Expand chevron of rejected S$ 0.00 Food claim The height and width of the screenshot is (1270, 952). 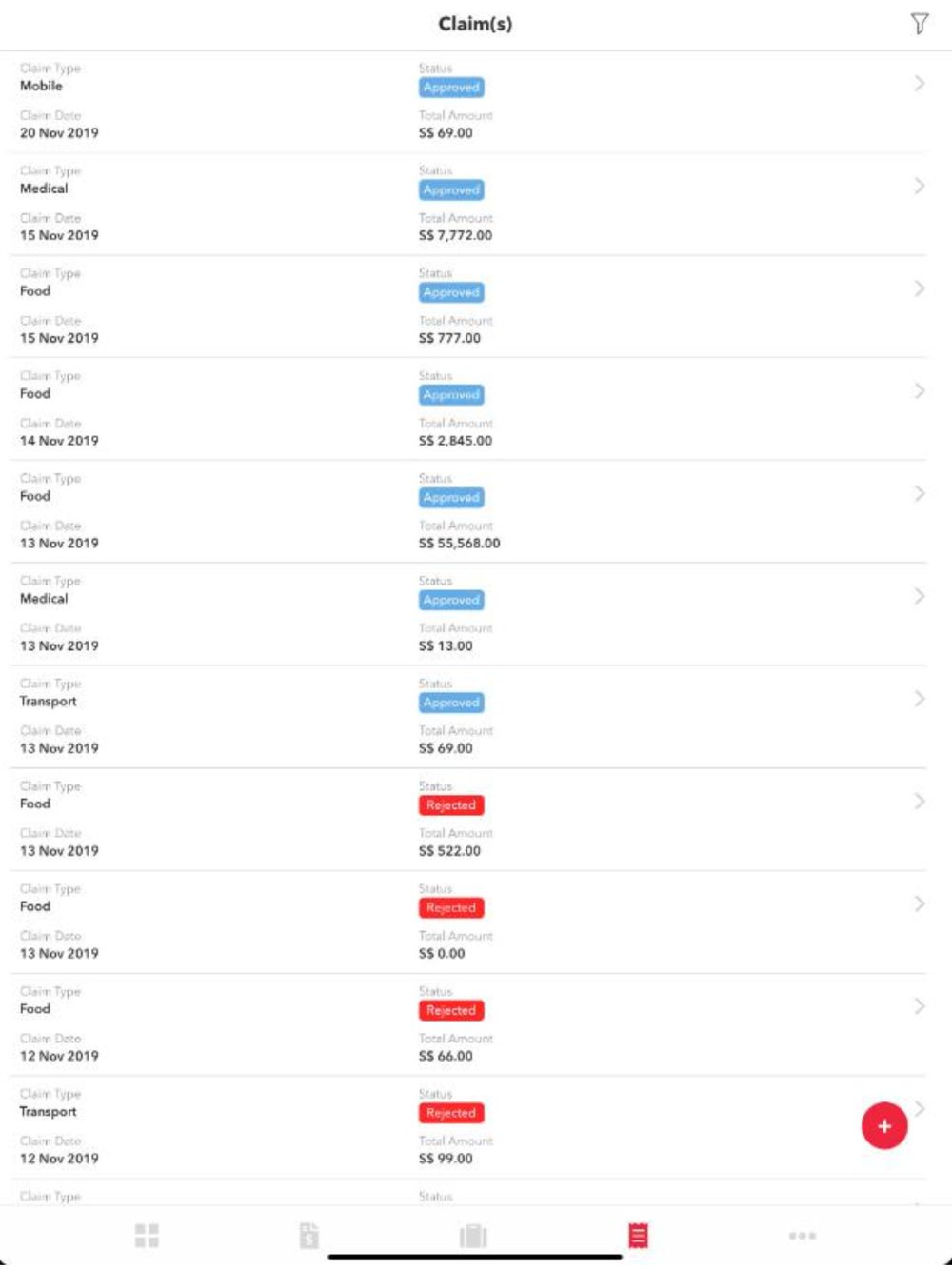[x=920, y=904]
